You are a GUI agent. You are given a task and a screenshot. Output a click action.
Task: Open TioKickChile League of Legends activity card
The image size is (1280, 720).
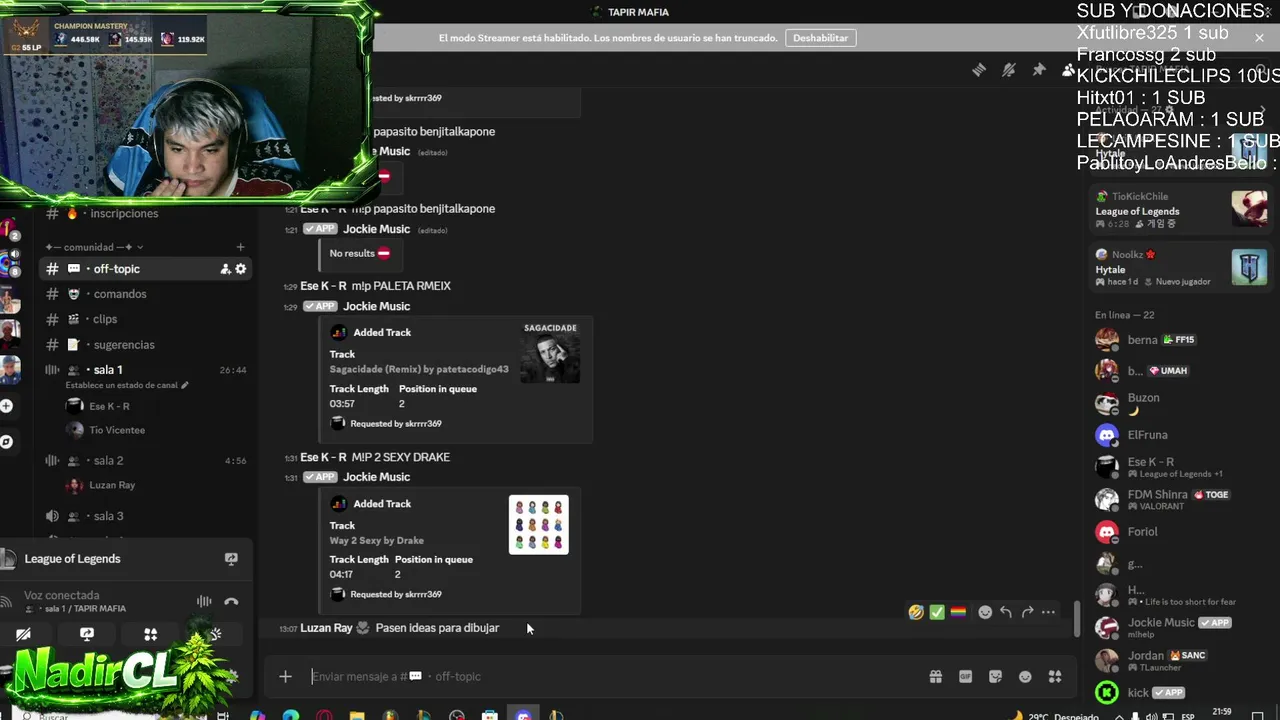coord(1181,210)
